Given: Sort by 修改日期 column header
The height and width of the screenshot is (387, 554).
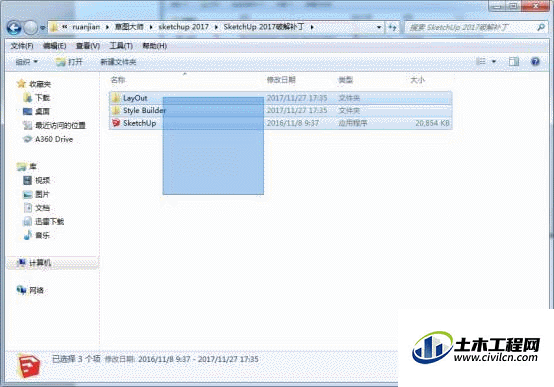Looking at the screenshot, I should click(281, 80).
